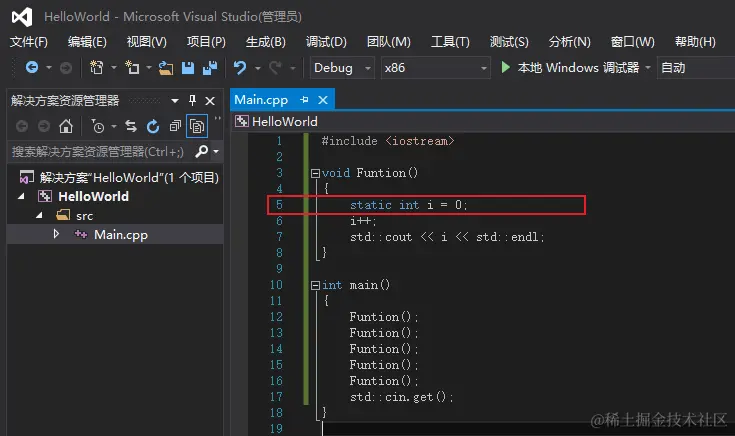The image size is (735, 436).
Task: Click the save all toolbar icon
Action: pyautogui.click(x=210, y=68)
